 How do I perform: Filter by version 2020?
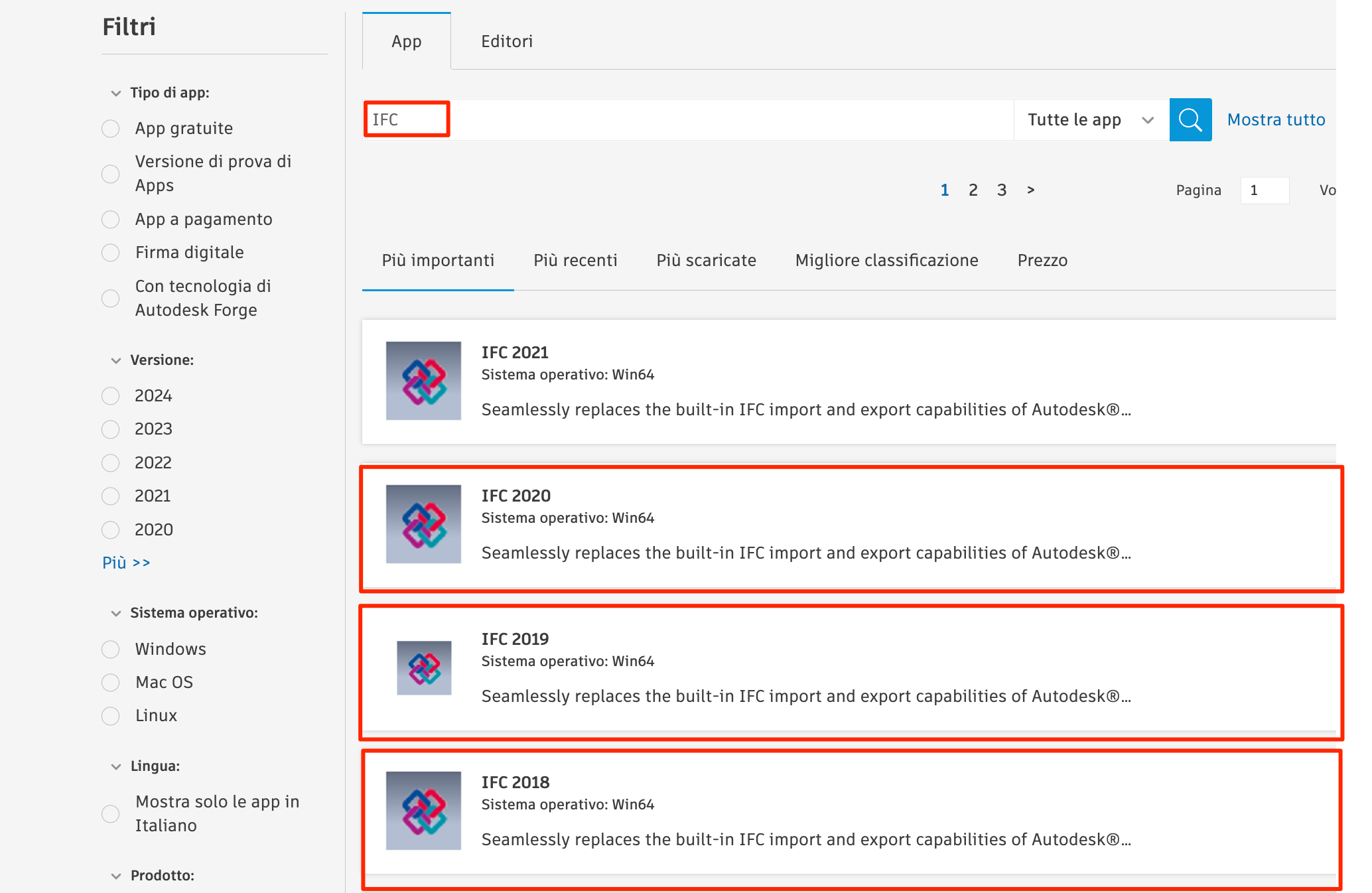click(111, 530)
